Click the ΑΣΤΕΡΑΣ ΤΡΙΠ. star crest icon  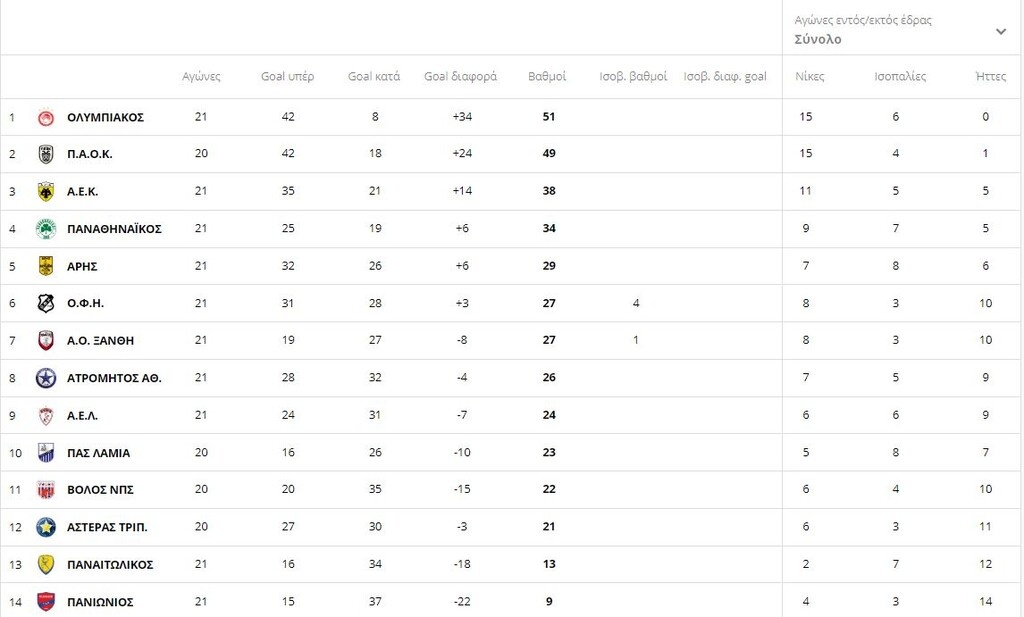click(x=45, y=527)
